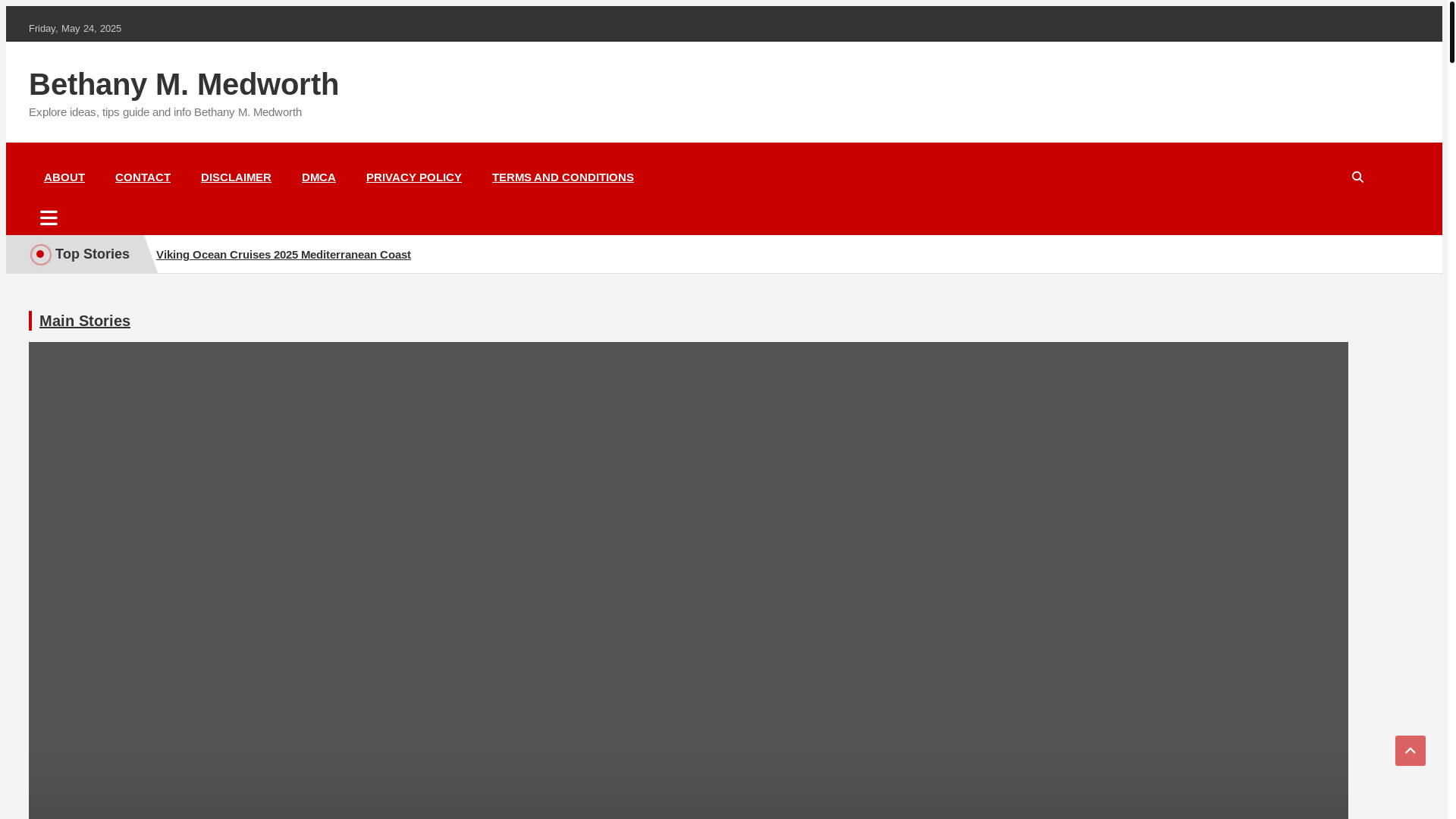Click the Bethany M. Medworth site title
The width and height of the screenshot is (1456, 819).
click(x=184, y=84)
